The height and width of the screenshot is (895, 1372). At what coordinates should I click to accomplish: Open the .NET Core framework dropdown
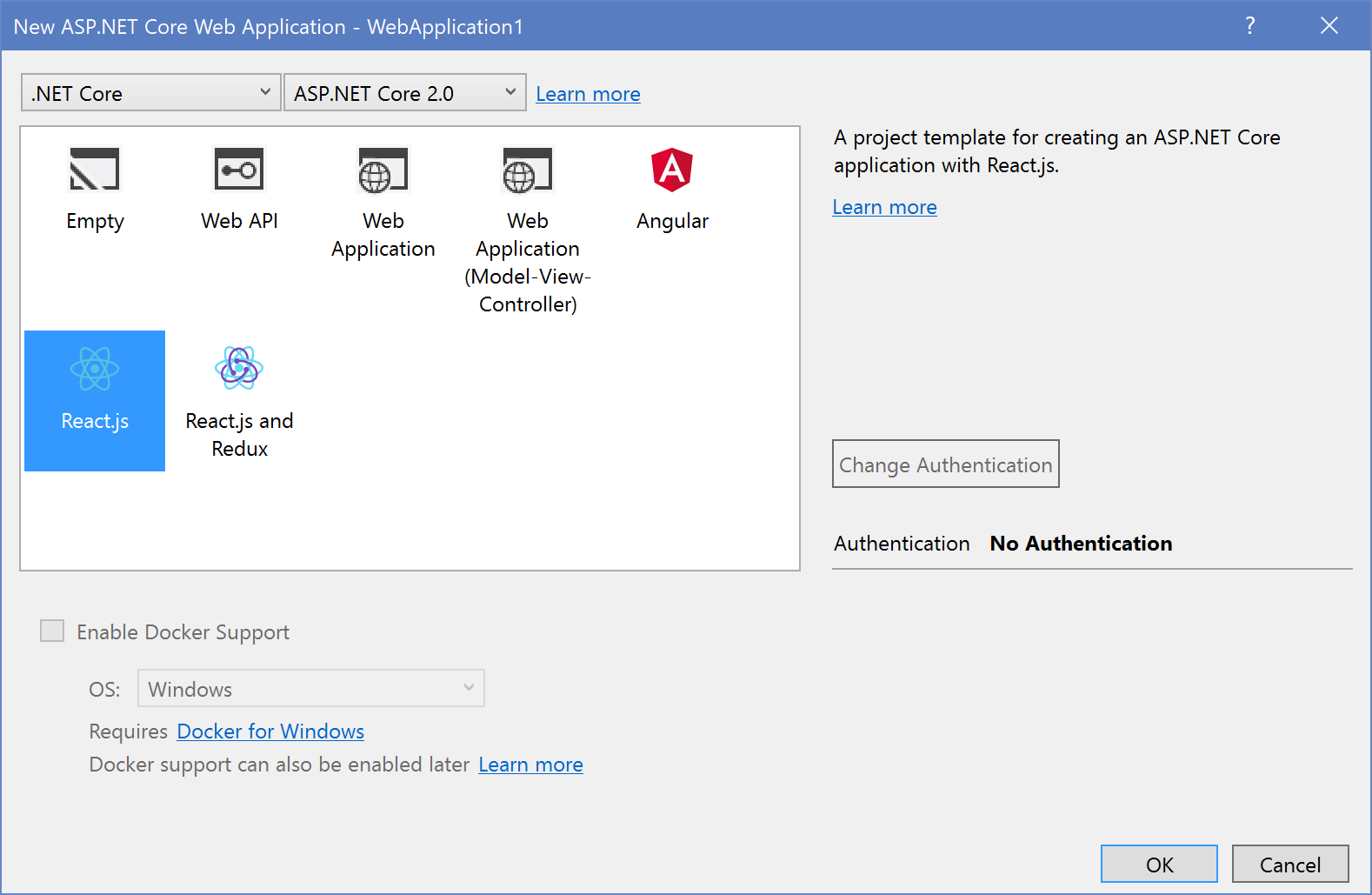pyautogui.click(x=151, y=92)
